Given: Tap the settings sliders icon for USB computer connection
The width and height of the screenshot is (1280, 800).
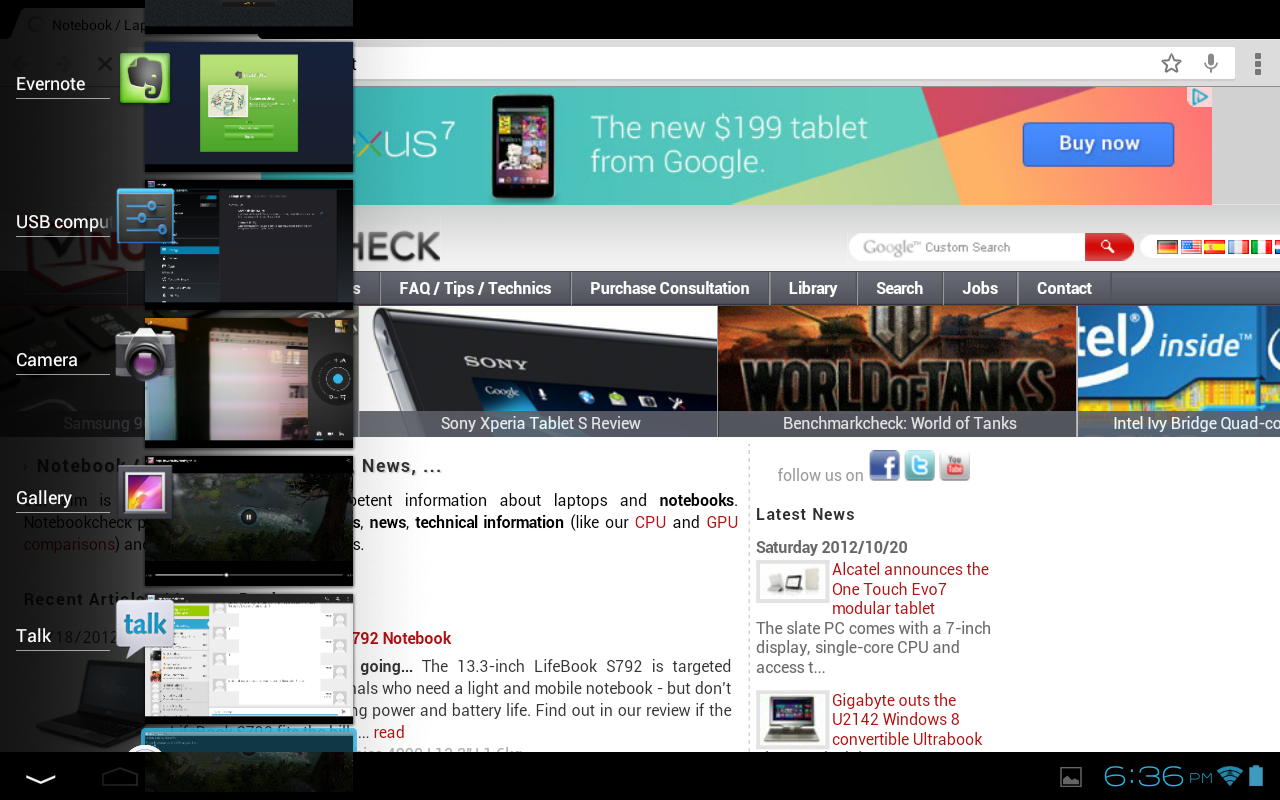Looking at the screenshot, I should coord(145,216).
